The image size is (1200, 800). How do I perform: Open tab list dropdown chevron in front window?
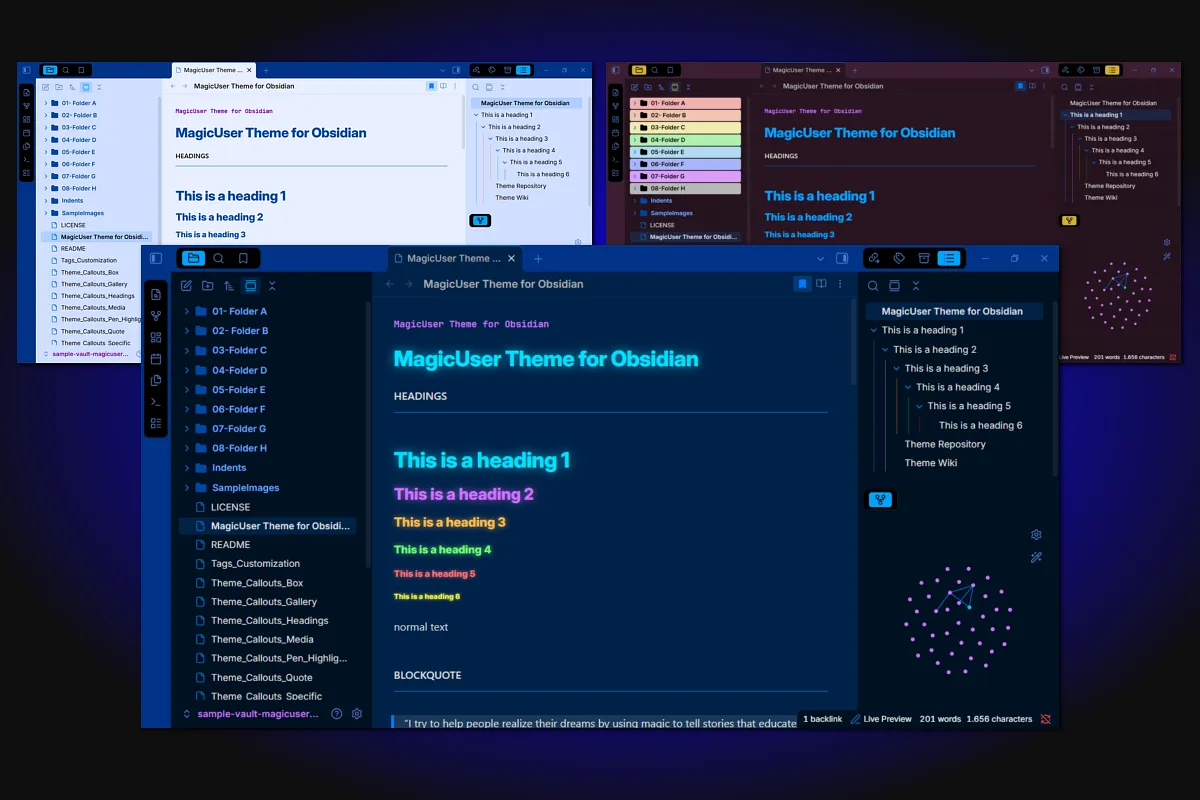pyautogui.click(x=821, y=258)
